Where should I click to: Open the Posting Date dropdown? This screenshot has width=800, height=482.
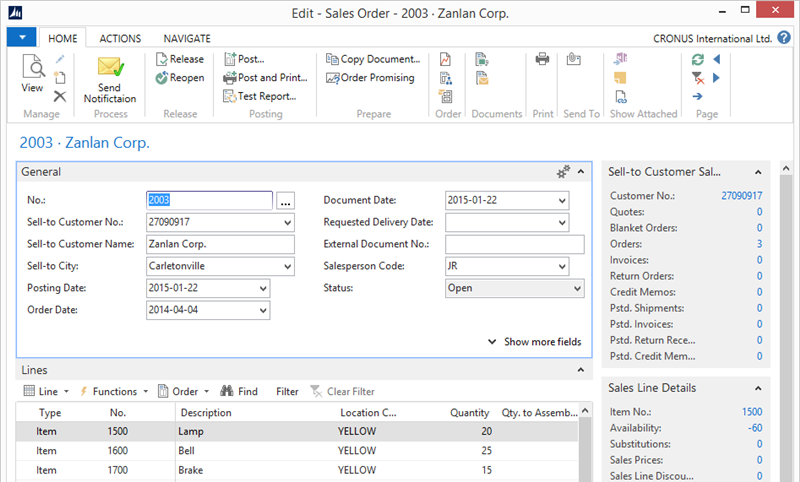[263, 288]
